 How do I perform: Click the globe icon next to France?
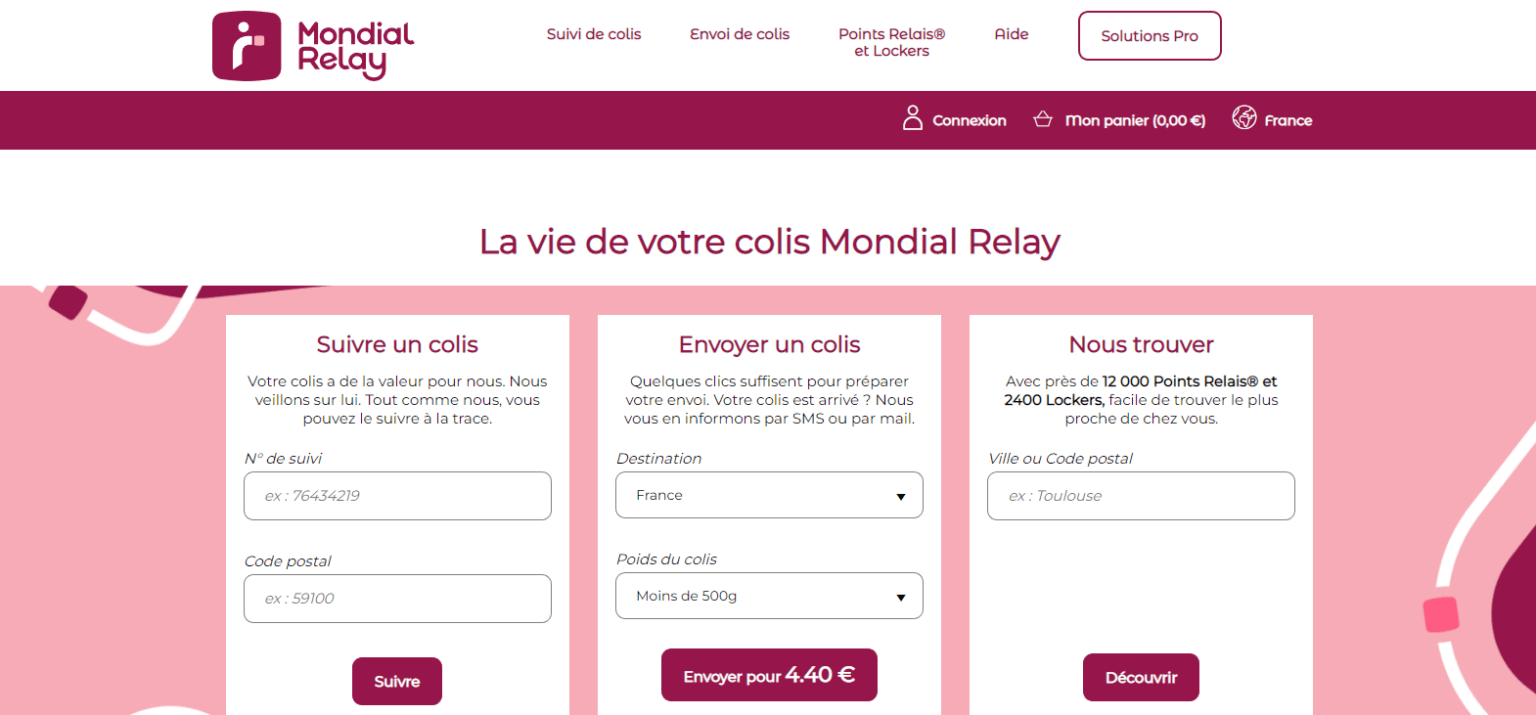pos(1244,118)
